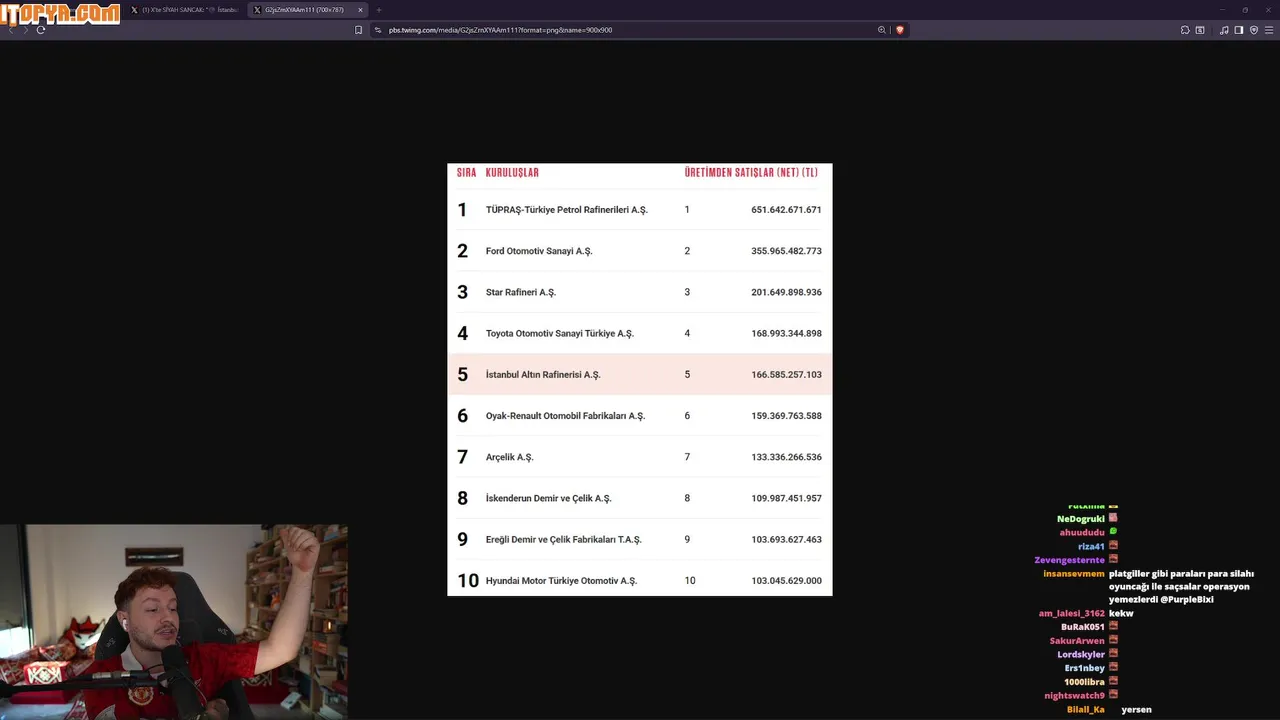
Task: Click the KURULUŞLAR column header
Action: pyautogui.click(x=512, y=173)
